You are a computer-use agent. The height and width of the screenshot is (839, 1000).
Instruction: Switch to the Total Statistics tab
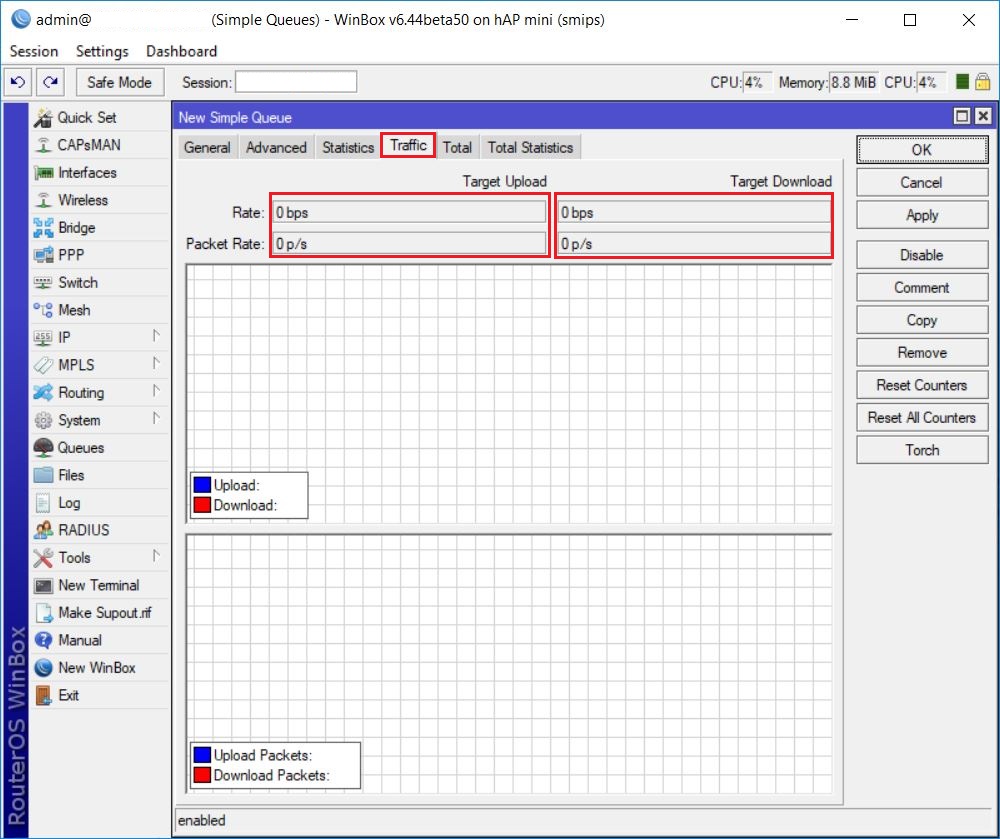530,147
